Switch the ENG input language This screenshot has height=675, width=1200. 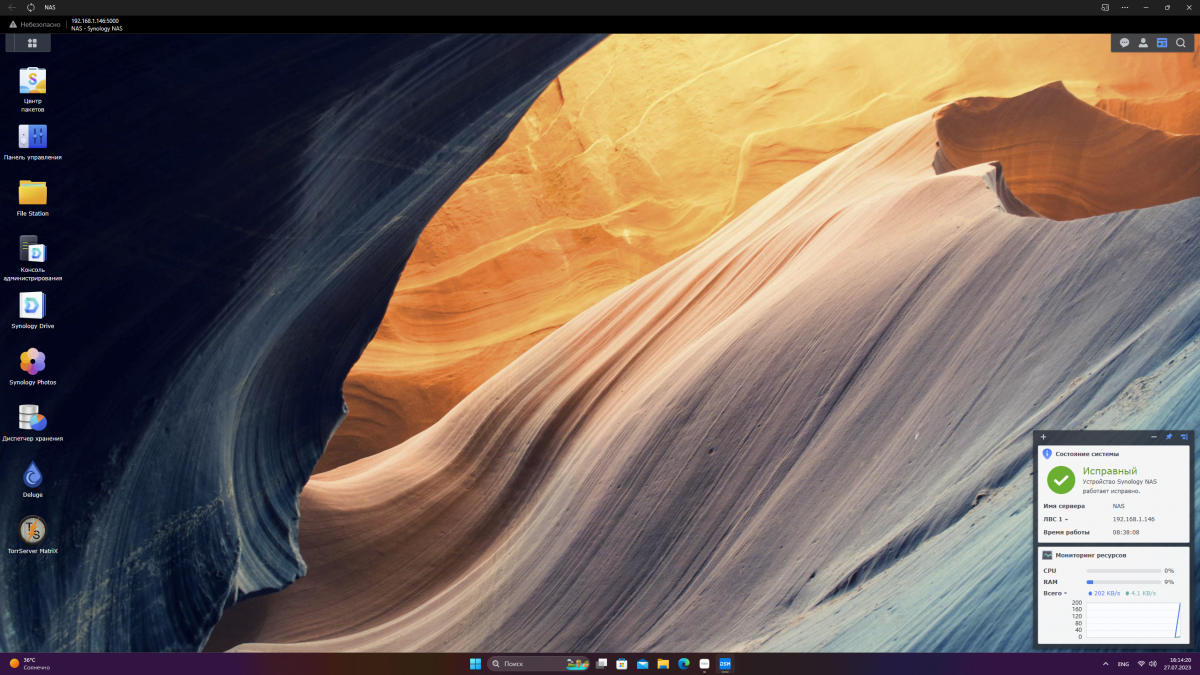(1124, 663)
